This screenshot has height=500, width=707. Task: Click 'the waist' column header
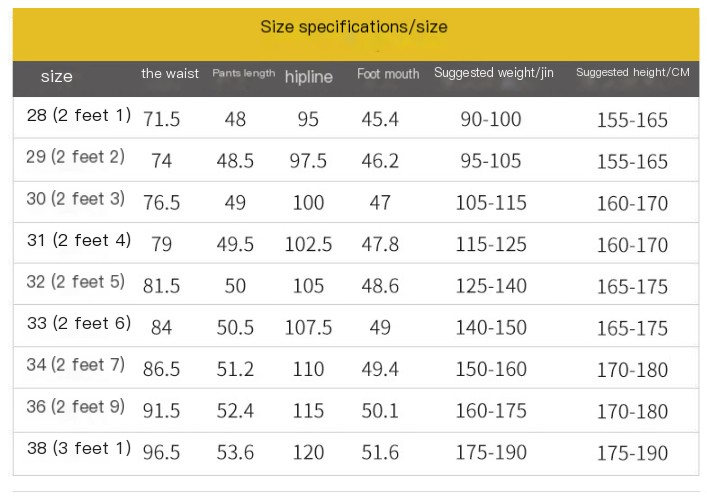pyautogui.click(x=170, y=73)
